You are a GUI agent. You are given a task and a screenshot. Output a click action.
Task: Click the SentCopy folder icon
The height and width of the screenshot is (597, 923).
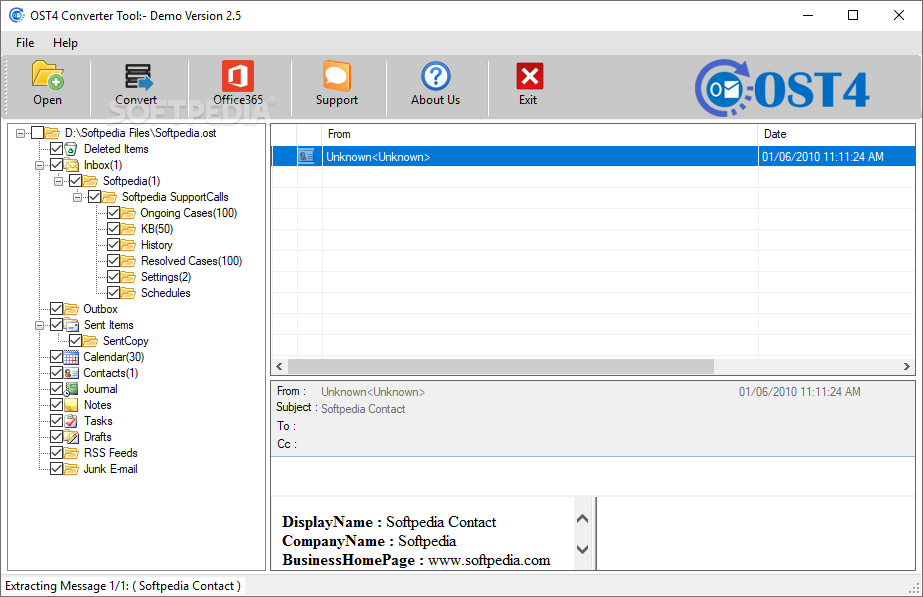click(90, 341)
